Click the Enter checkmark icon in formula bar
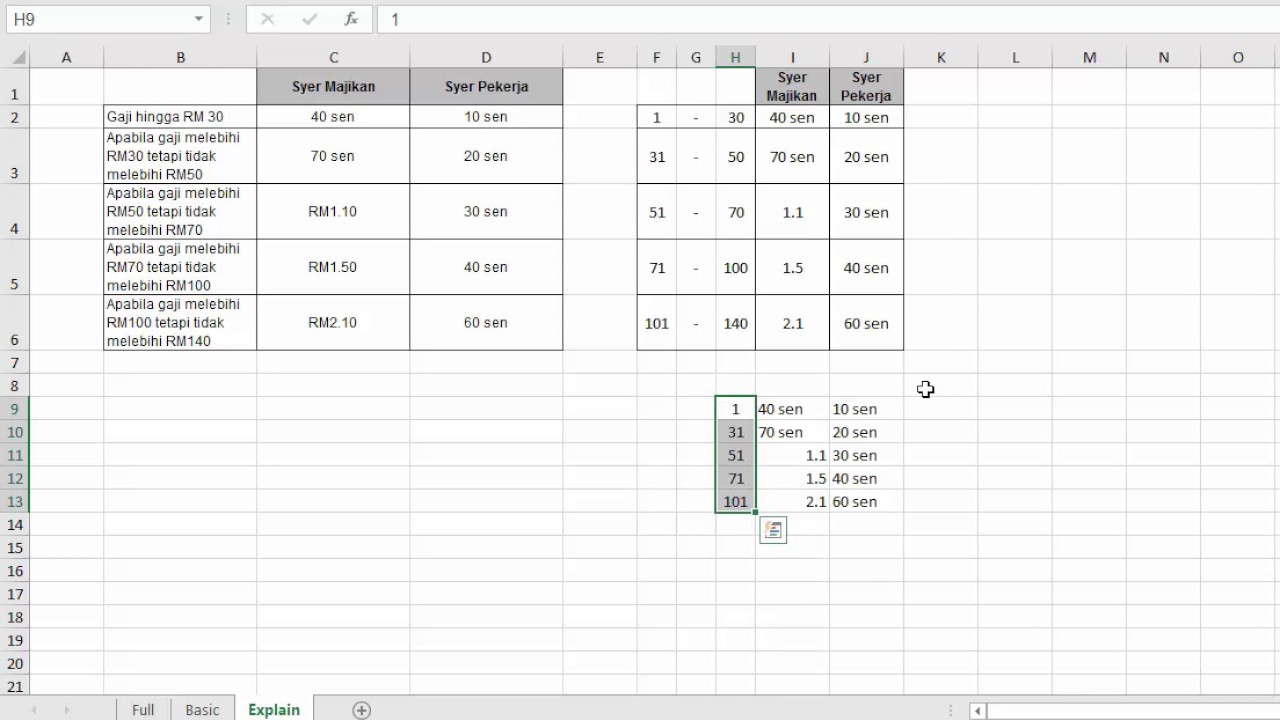 309,19
